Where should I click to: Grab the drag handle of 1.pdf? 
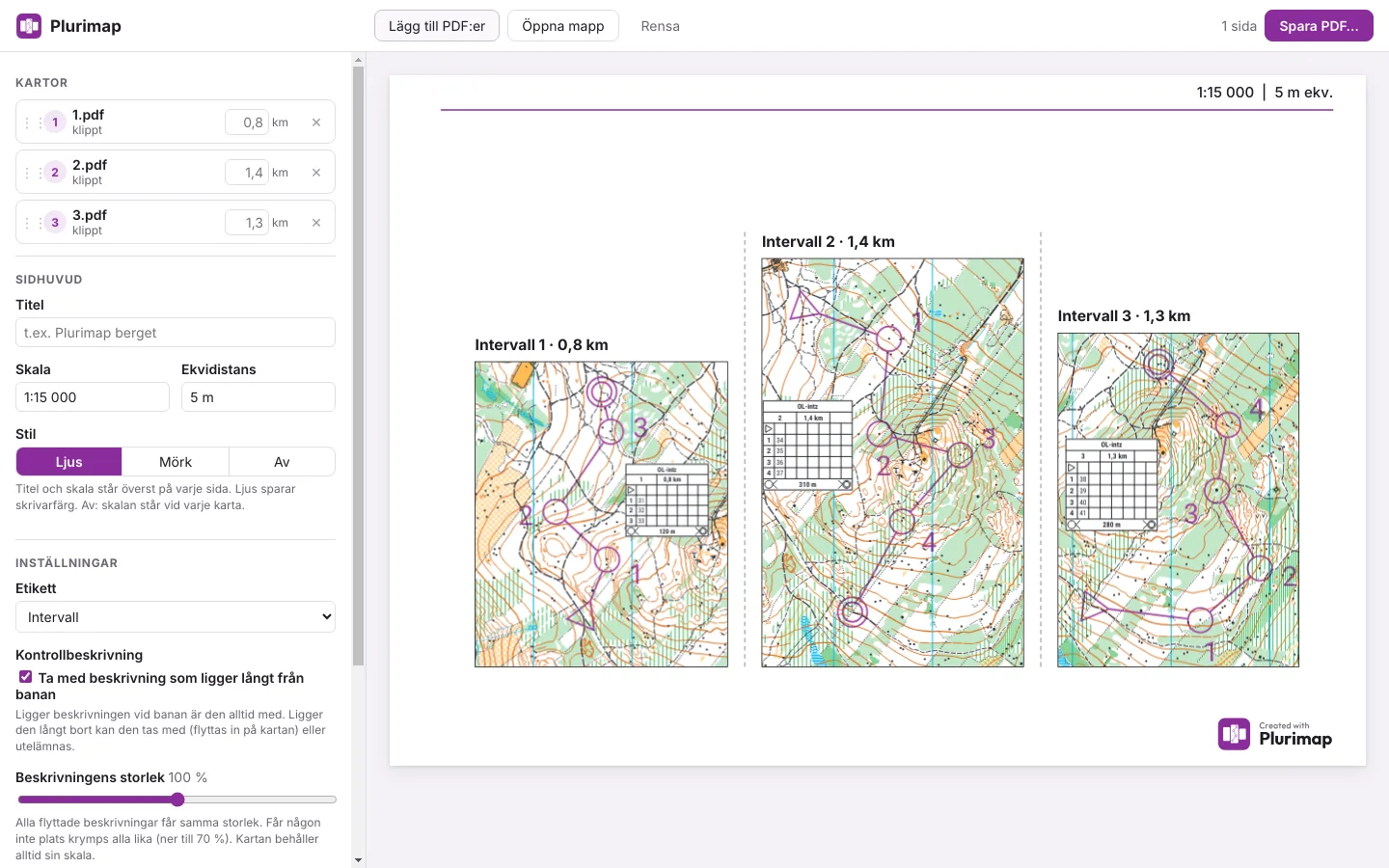point(33,122)
